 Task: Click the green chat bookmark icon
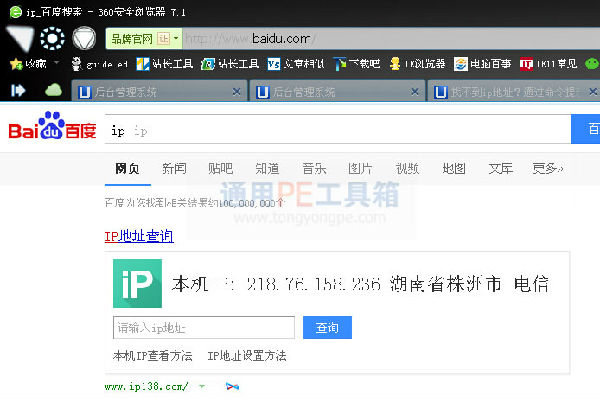[x=592, y=64]
